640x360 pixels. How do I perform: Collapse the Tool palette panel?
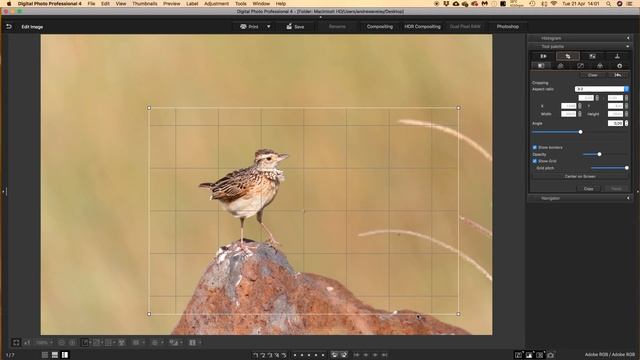pyautogui.click(x=628, y=47)
